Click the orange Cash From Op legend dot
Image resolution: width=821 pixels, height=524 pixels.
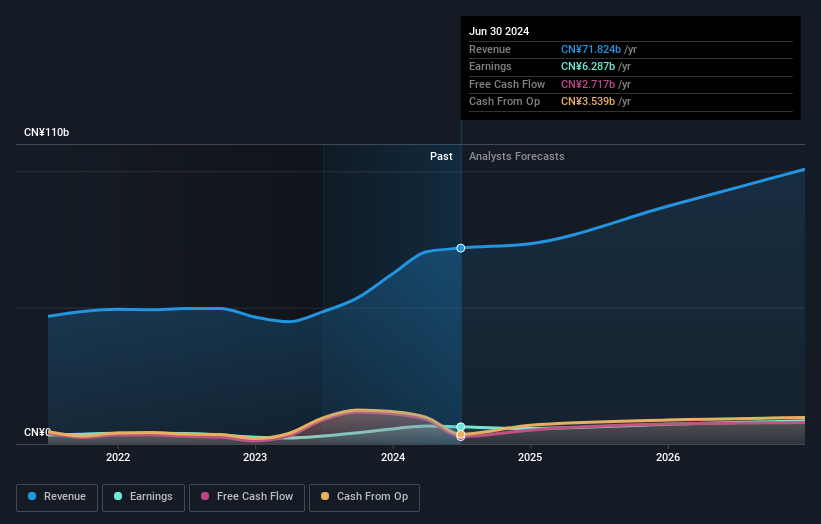pos(325,496)
